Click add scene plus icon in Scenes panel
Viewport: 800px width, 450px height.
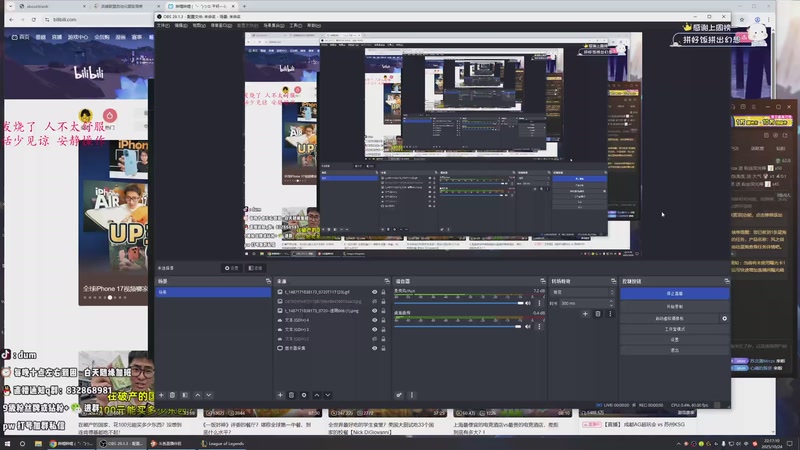click(161, 395)
